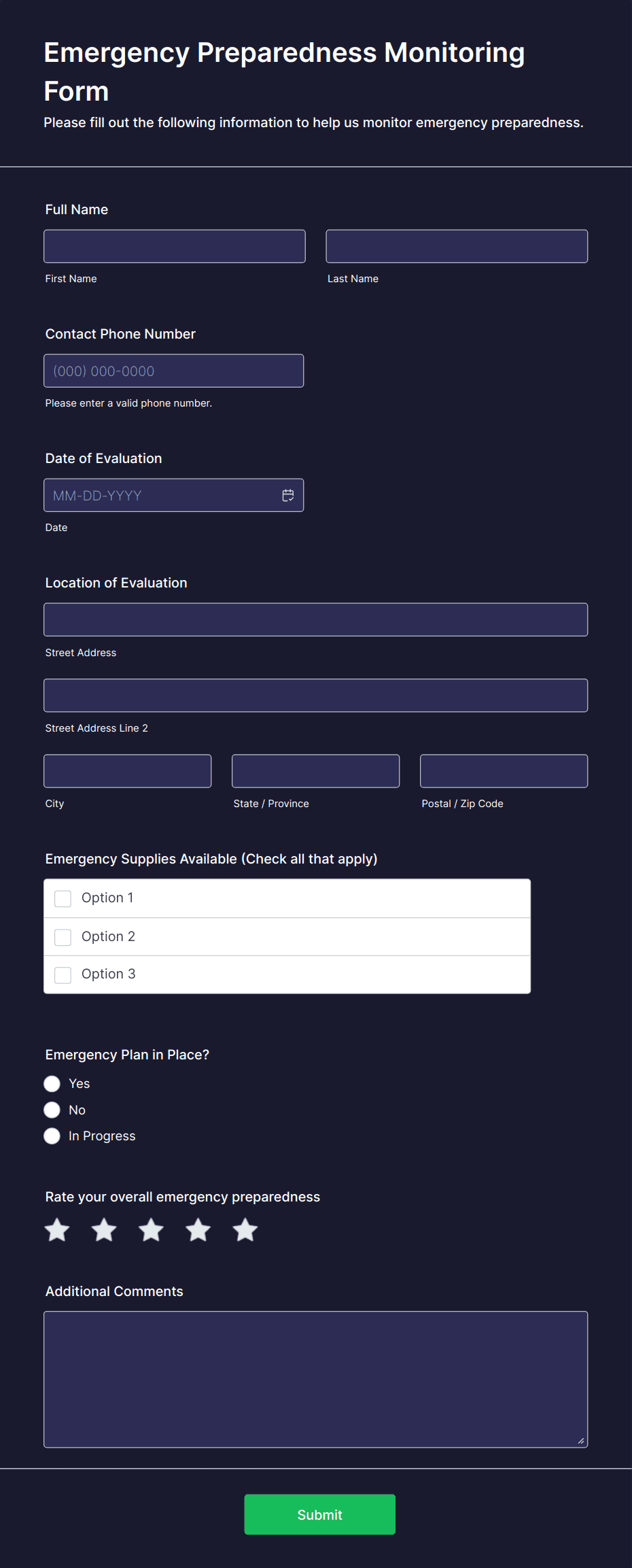The height and width of the screenshot is (1568, 632).
Task: Choose the third rating star
Action: pyautogui.click(x=151, y=1230)
